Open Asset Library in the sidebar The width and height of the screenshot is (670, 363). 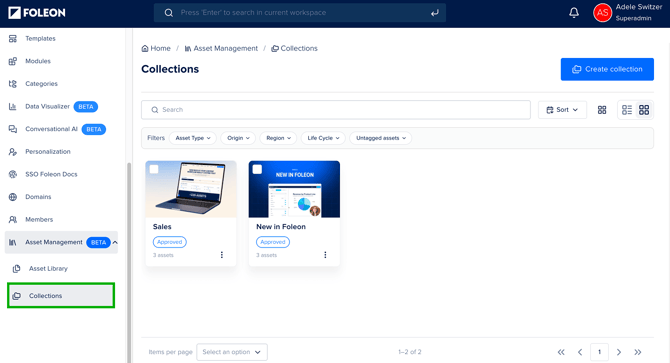(x=48, y=269)
